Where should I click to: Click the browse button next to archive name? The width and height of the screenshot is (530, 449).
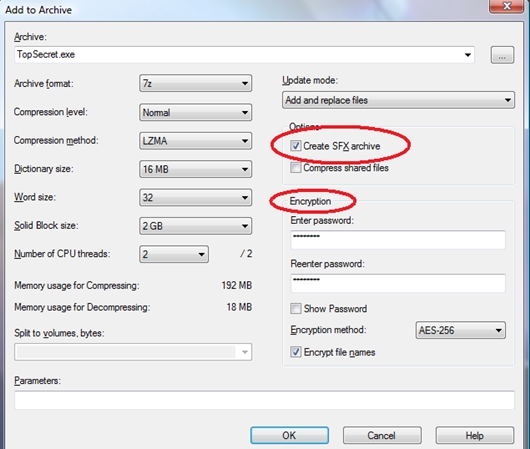coord(502,55)
